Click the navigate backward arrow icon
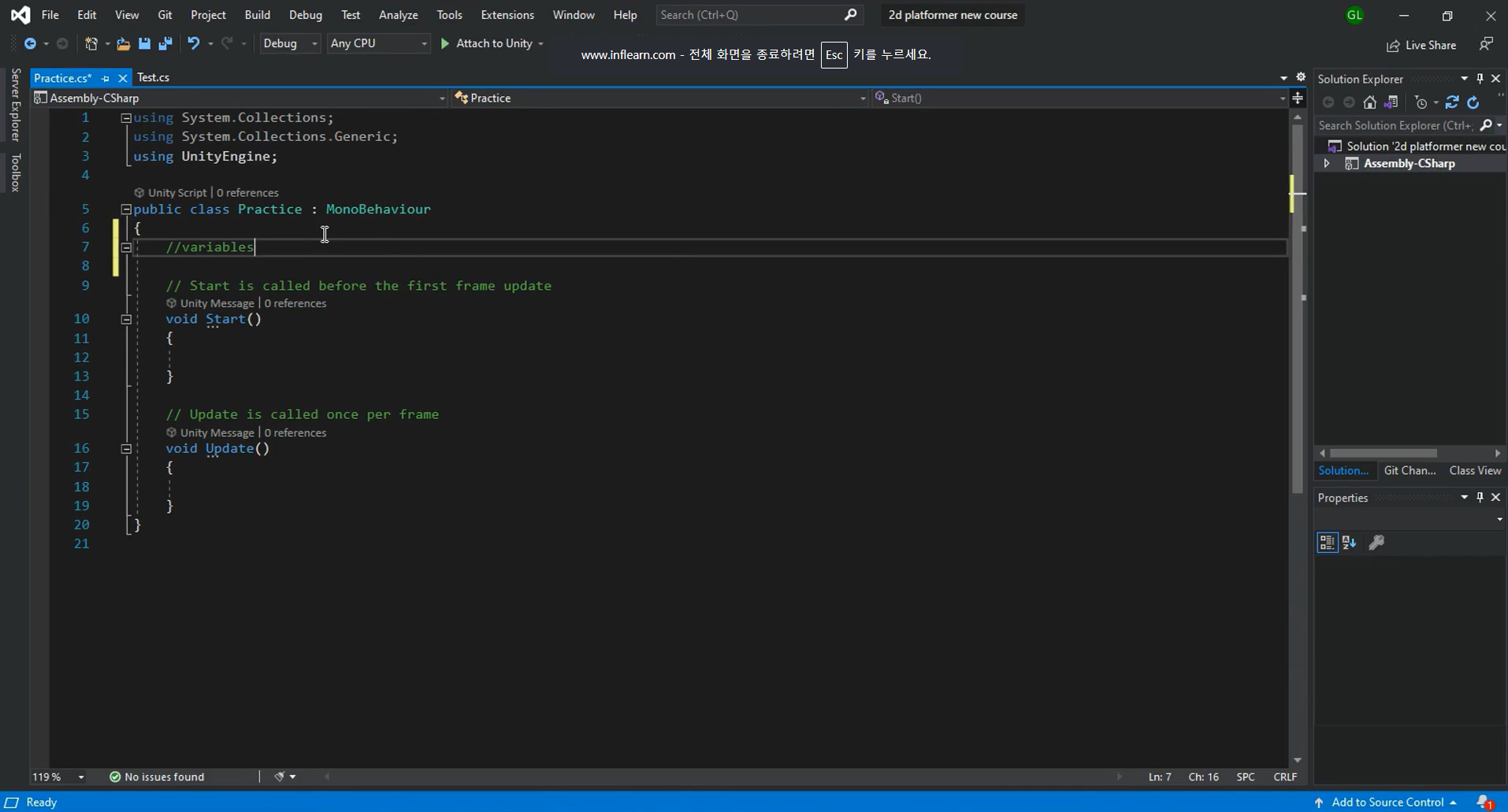This screenshot has height=812, width=1508. click(30, 44)
